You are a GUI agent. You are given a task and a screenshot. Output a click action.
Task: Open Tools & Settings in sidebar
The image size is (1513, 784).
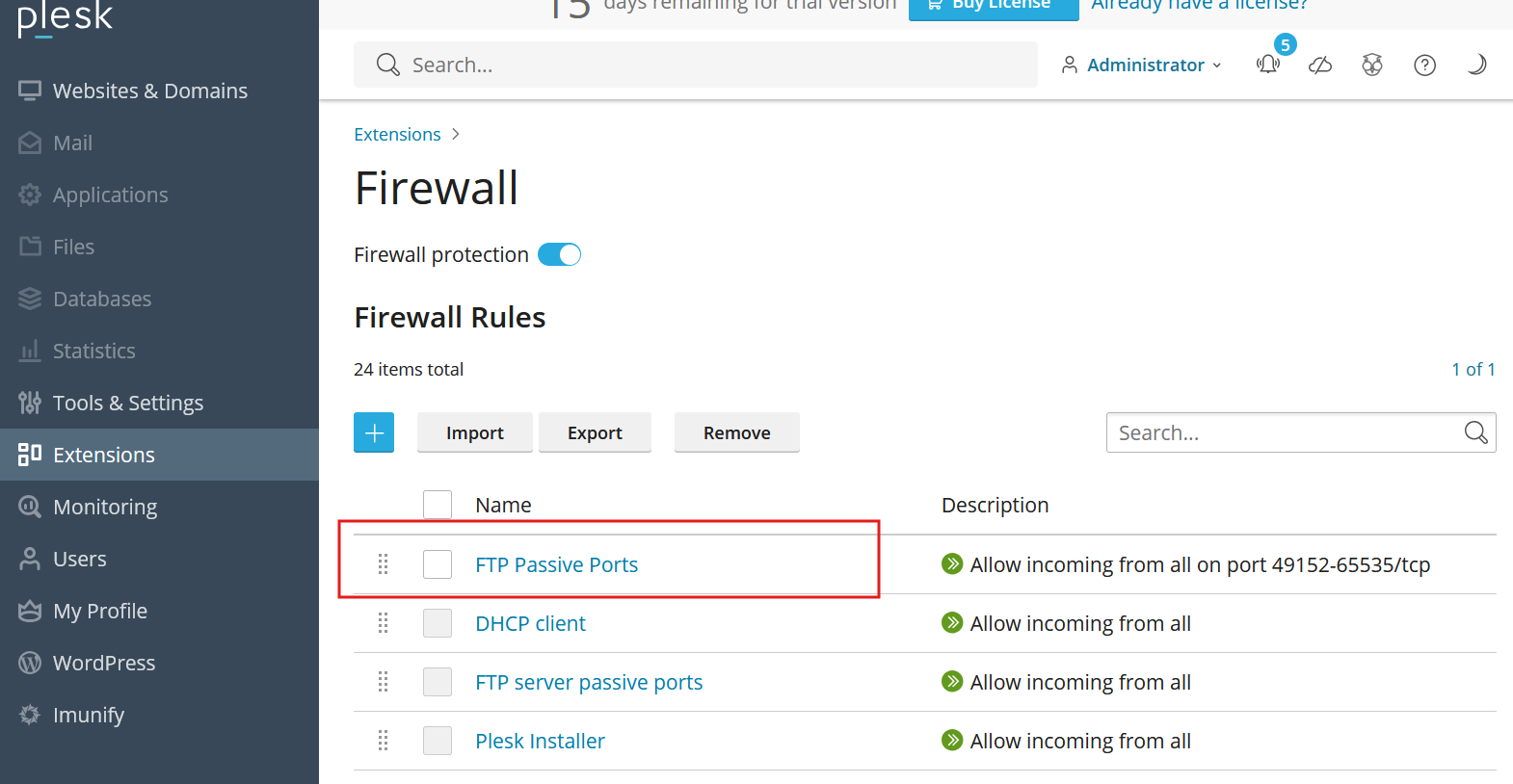tap(159, 403)
